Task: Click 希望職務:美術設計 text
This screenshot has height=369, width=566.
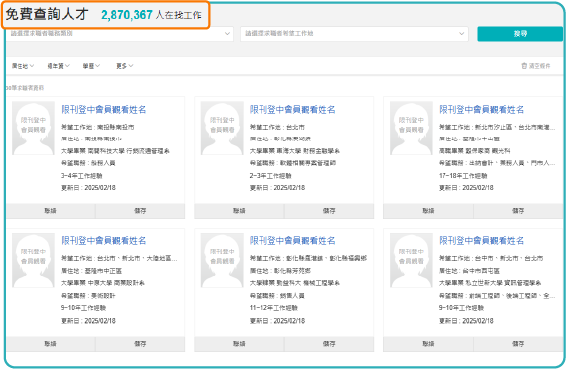Action: (x=88, y=296)
